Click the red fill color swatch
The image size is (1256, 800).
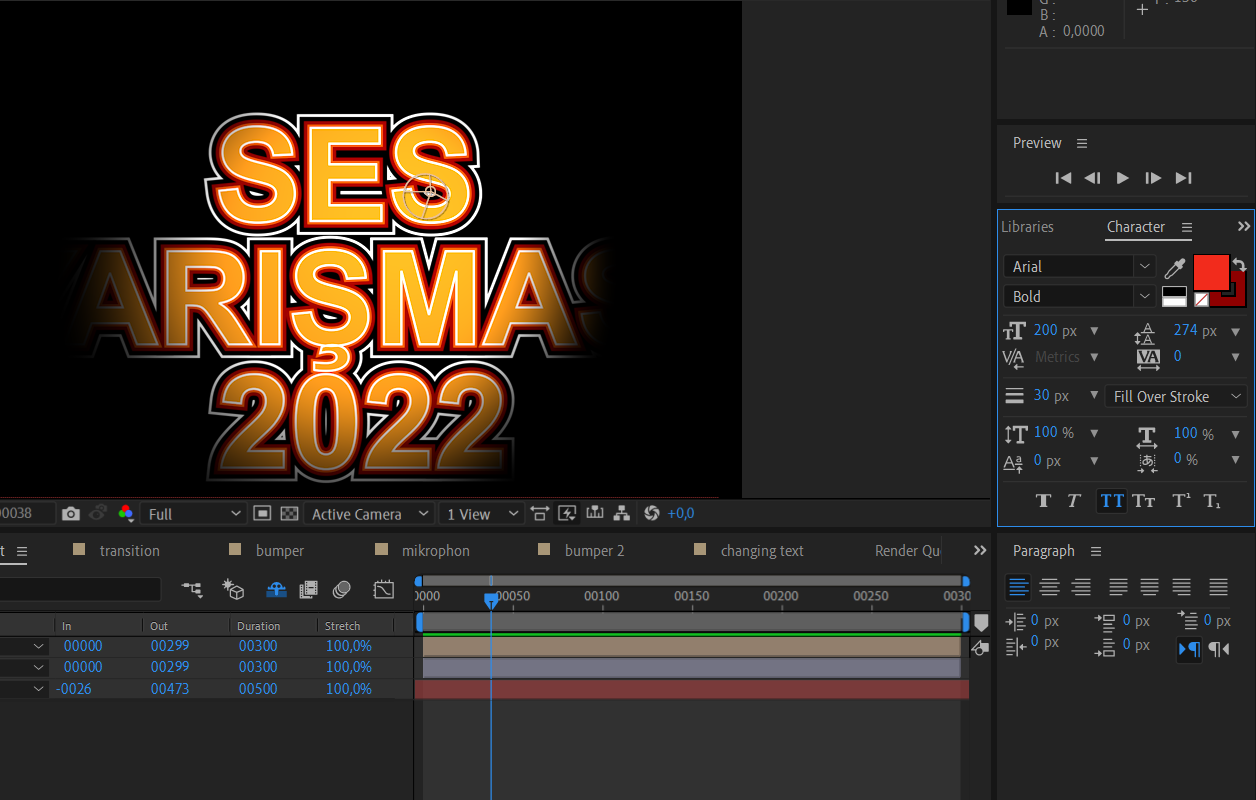pos(1210,271)
